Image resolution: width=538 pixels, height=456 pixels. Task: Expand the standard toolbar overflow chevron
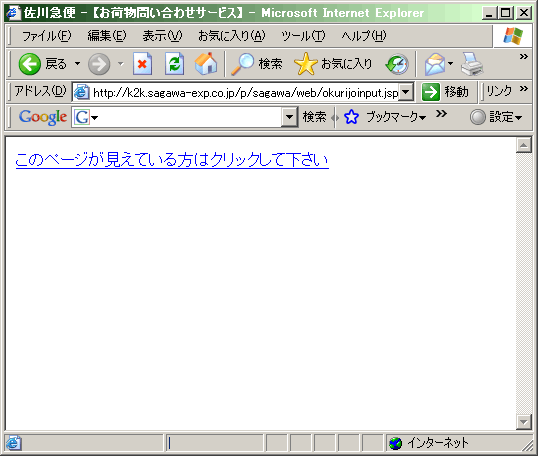tap(523, 56)
